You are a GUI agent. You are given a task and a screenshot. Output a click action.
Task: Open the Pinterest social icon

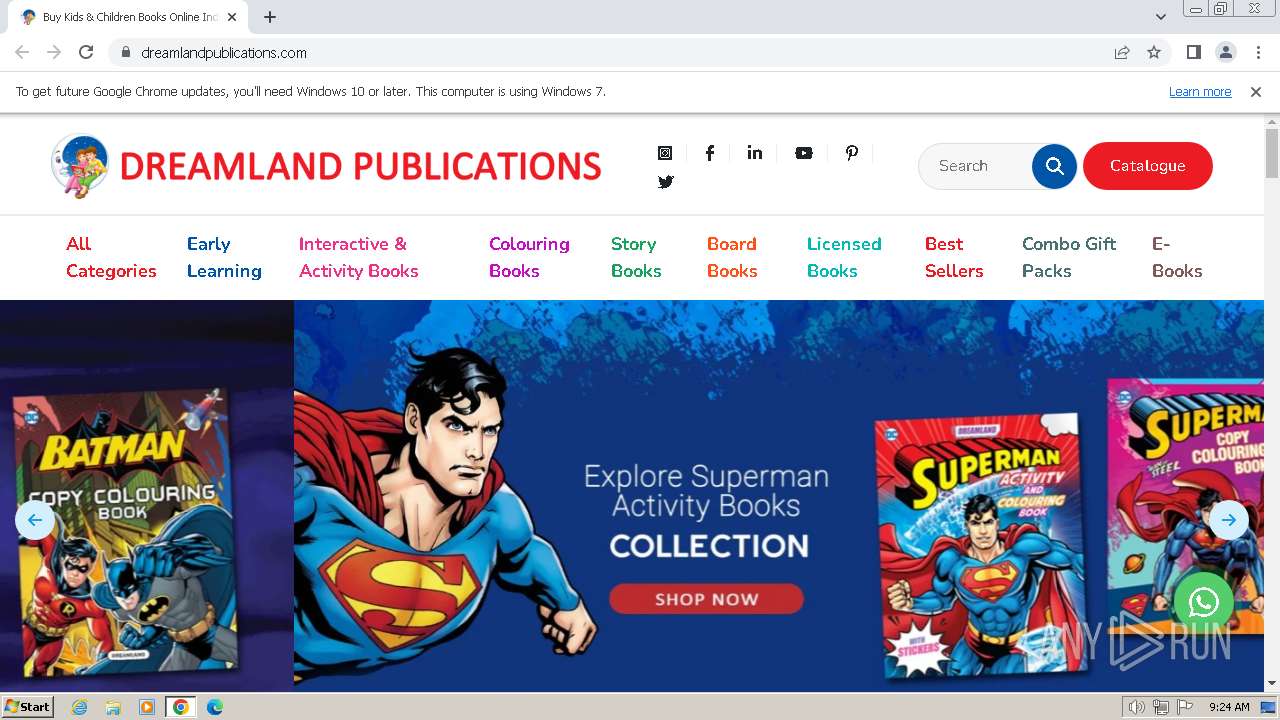tap(852, 153)
